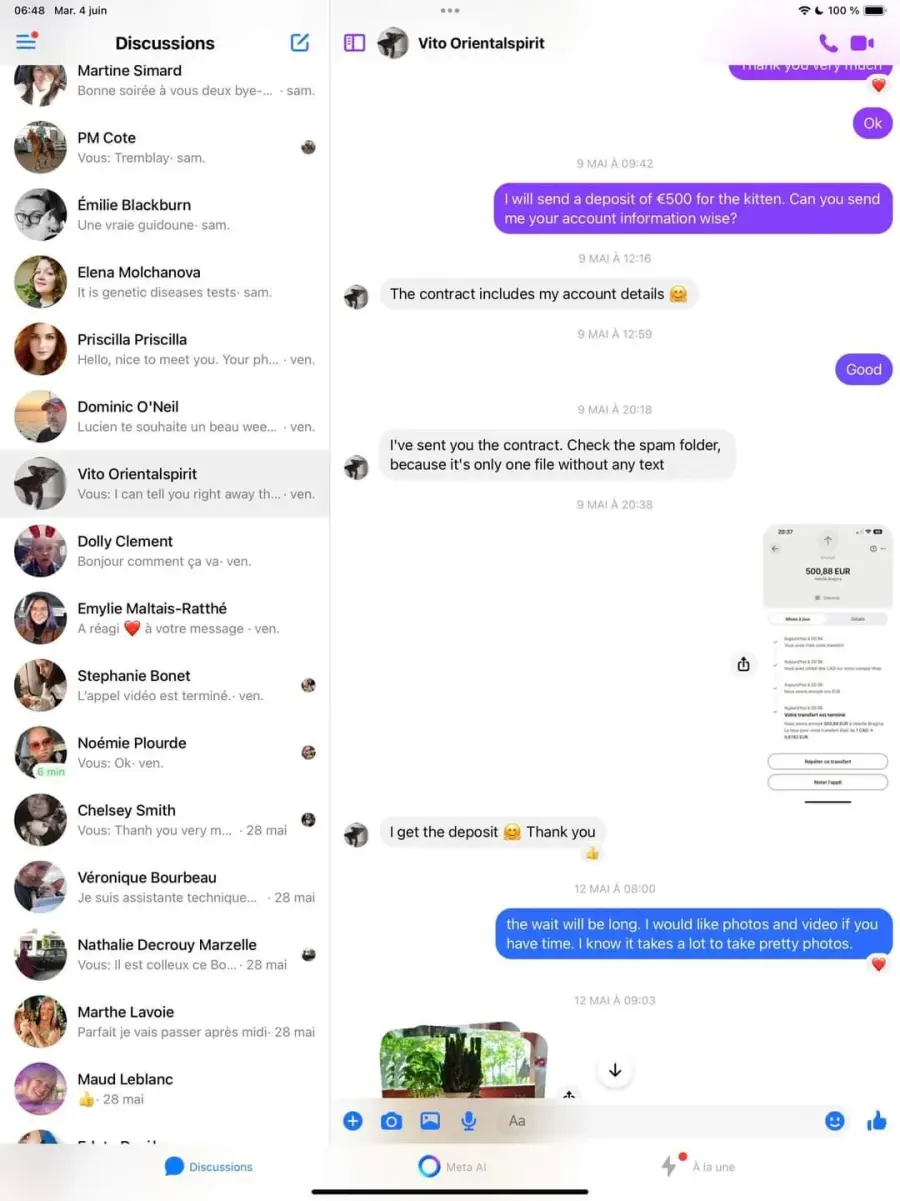Open conversation with Elena Molchanova

[165, 282]
